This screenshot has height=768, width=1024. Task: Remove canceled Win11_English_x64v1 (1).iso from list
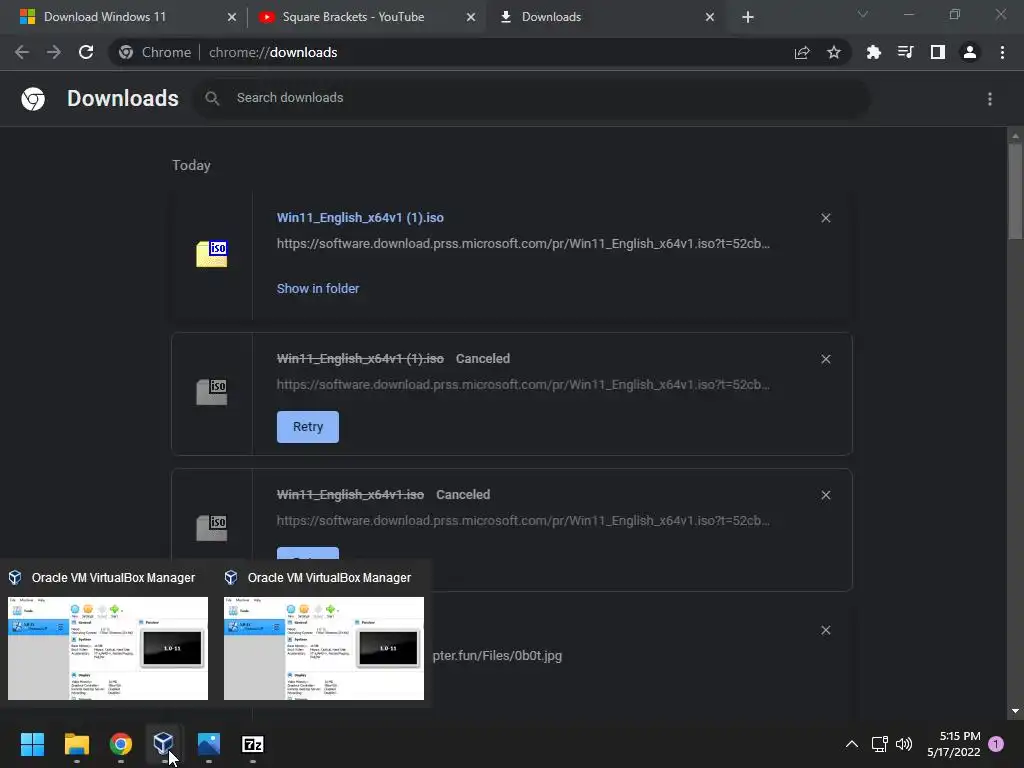[825, 359]
